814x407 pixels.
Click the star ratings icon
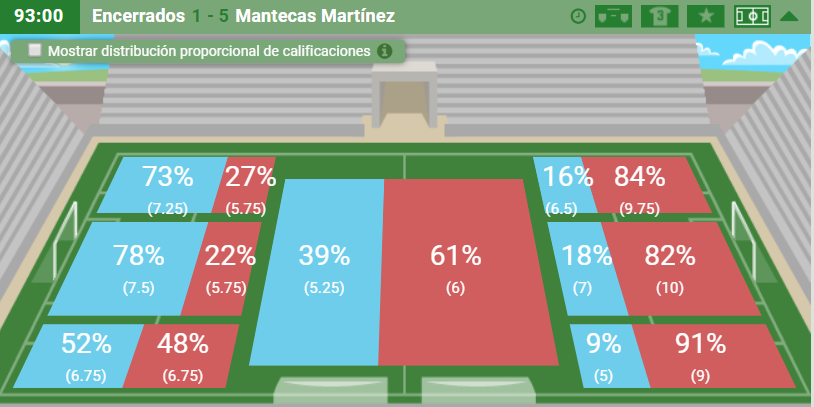[706, 17]
